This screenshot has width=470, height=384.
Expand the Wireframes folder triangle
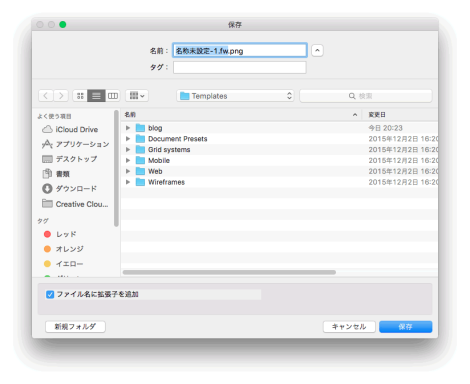click(x=128, y=182)
